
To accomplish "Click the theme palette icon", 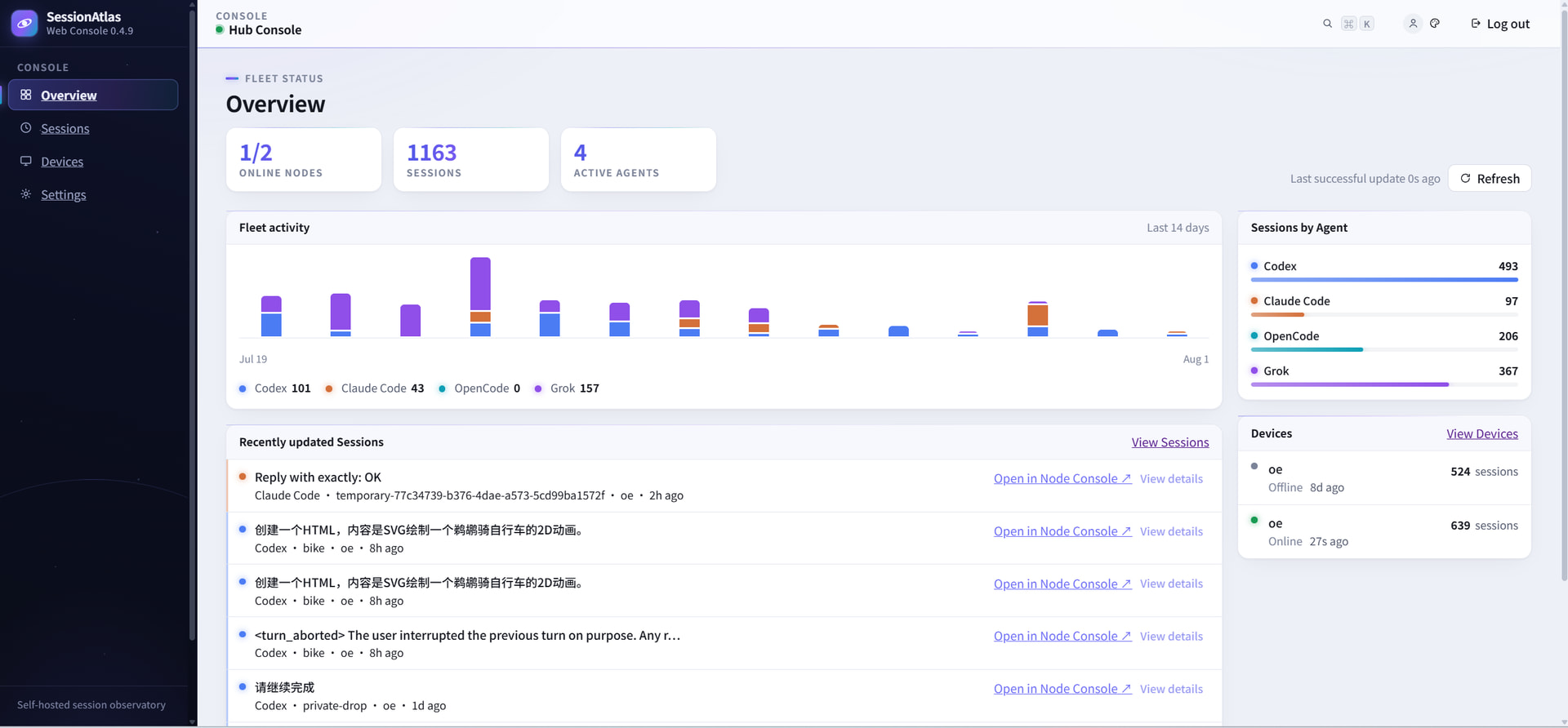I will [1435, 24].
